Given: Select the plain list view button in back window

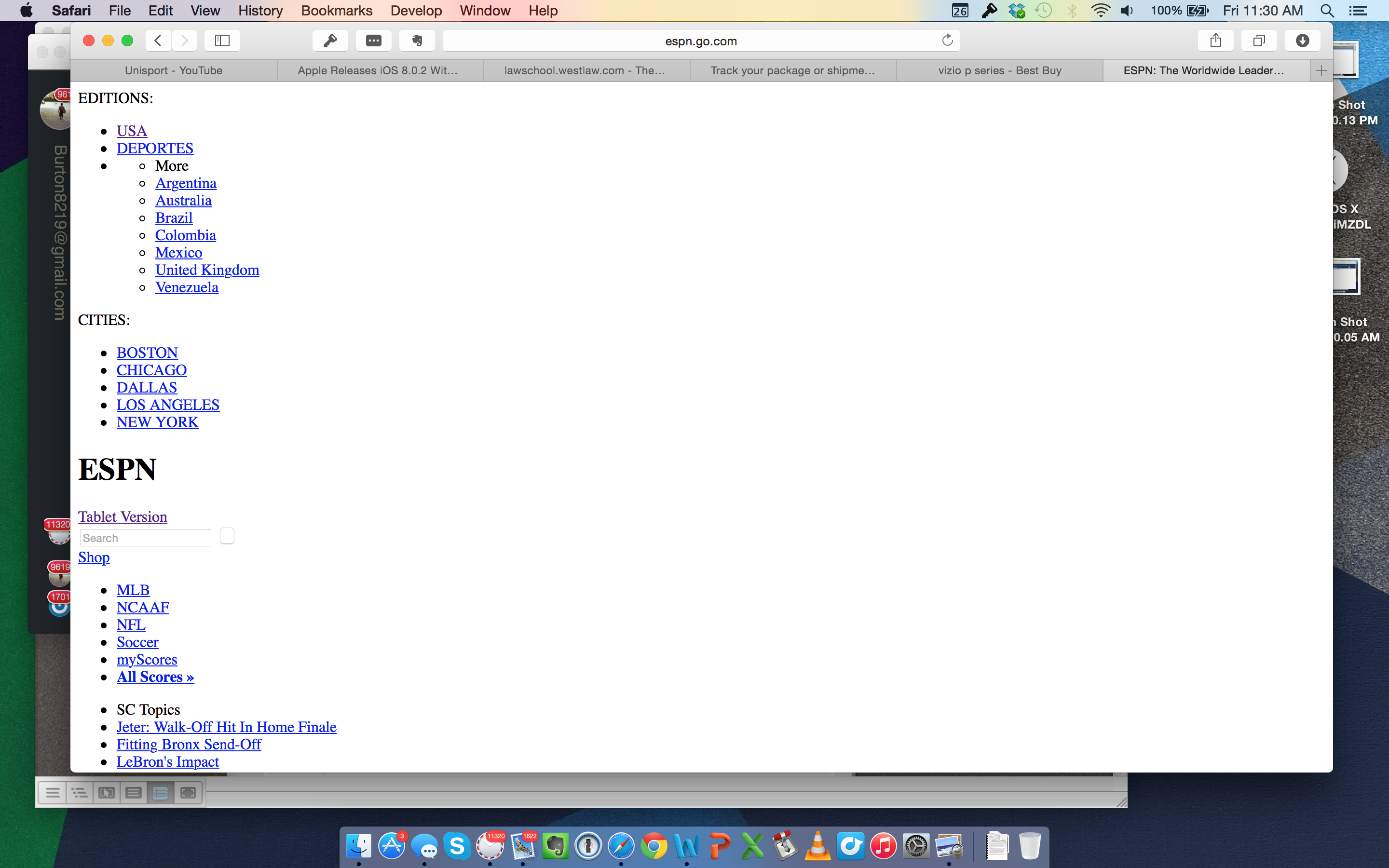Looking at the screenshot, I should point(53,793).
